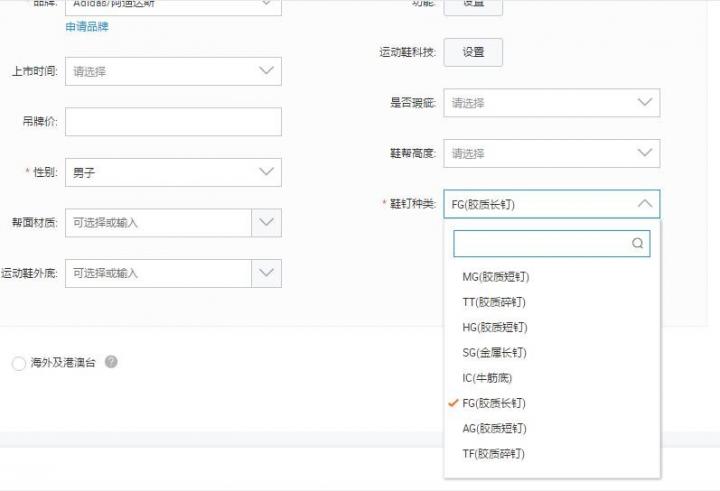Open the 上市时间 dropdown
Screen dimensions: 720x491
(172, 71)
